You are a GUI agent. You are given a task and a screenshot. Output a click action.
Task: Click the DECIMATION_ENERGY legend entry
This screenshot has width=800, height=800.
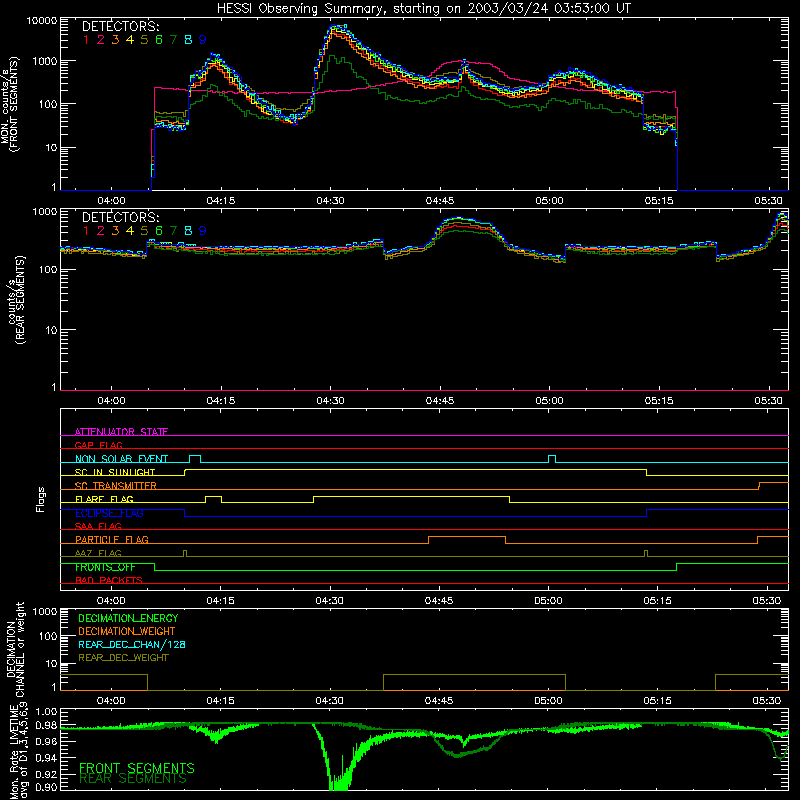coord(128,618)
